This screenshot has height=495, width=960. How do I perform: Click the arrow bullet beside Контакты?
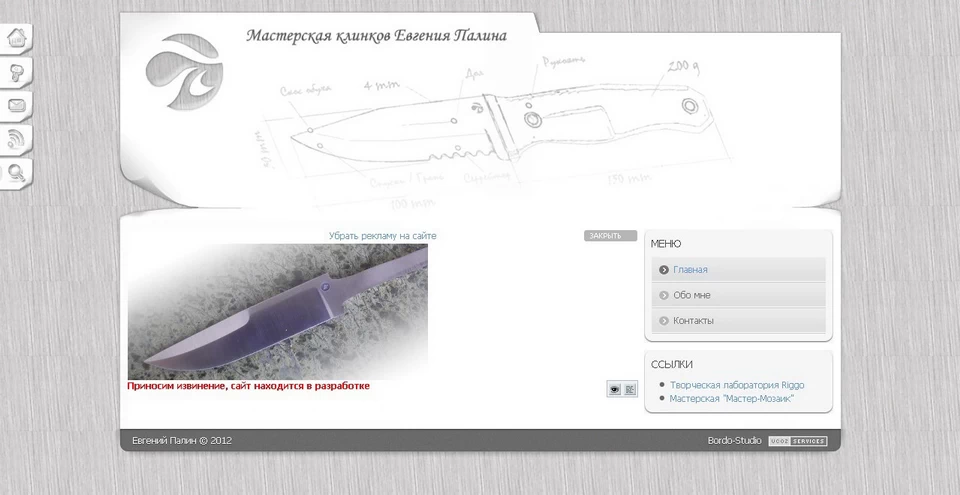point(664,321)
